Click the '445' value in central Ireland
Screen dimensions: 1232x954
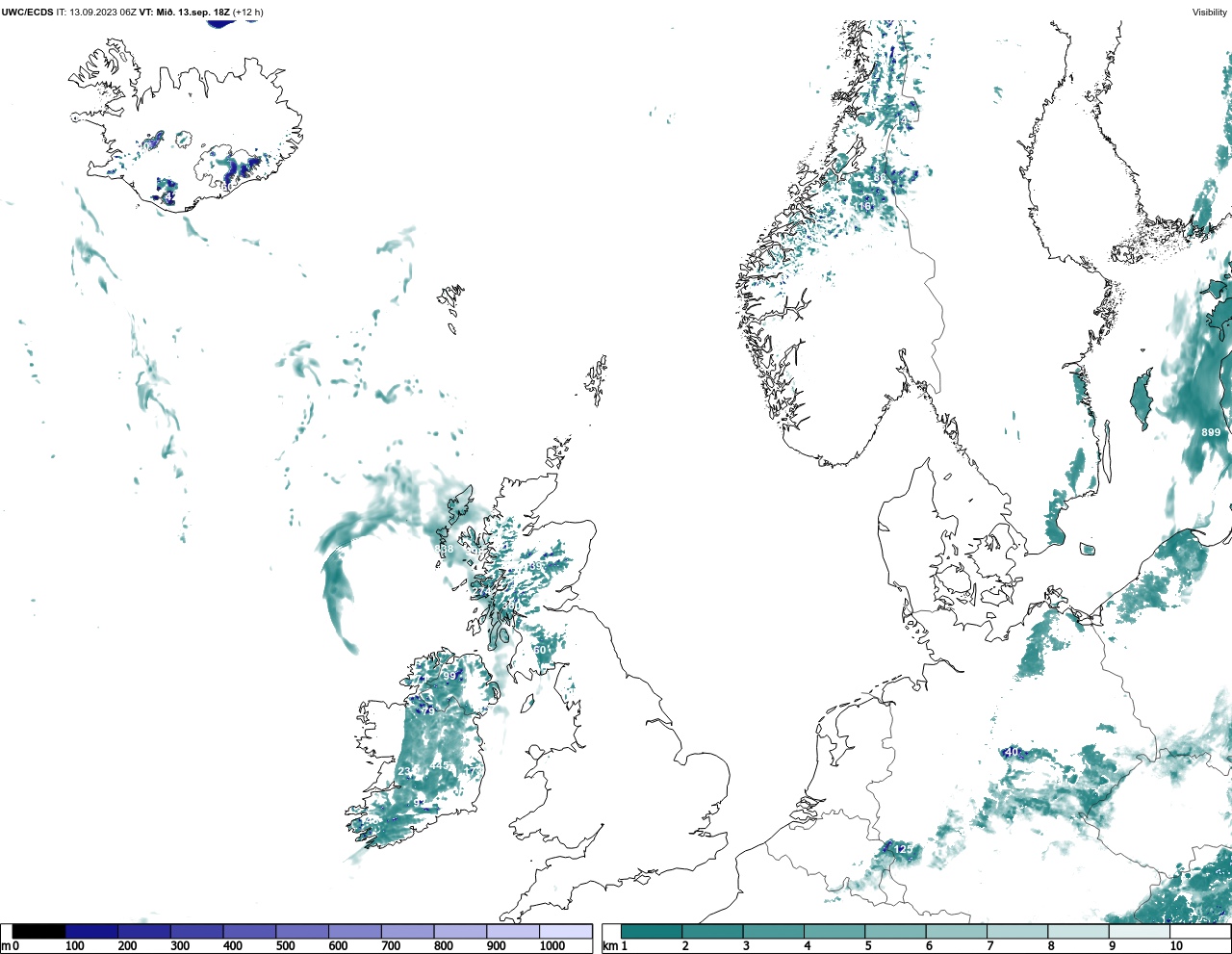click(440, 764)
